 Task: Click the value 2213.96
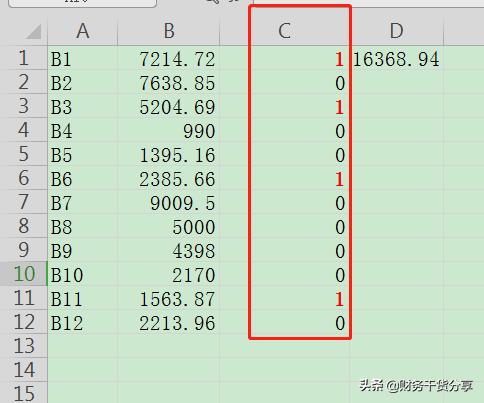point(177,323)
